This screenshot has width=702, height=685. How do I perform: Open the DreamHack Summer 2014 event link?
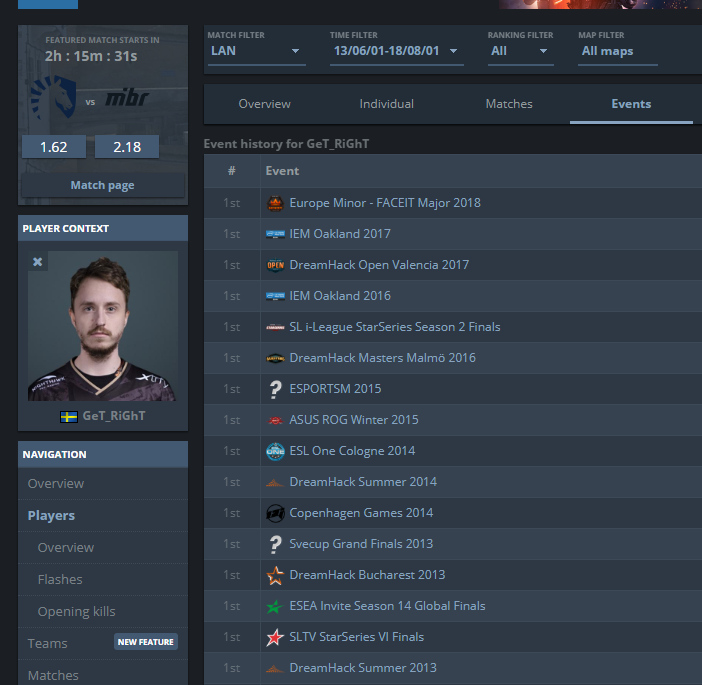tap(363, 482)
